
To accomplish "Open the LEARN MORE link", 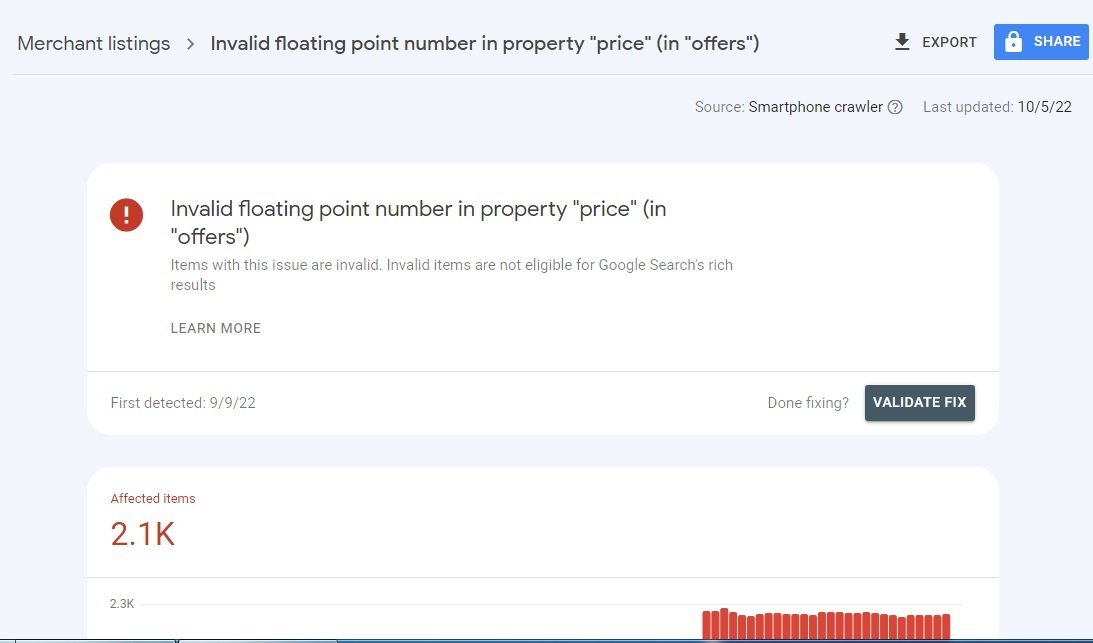I will [216, 328].
